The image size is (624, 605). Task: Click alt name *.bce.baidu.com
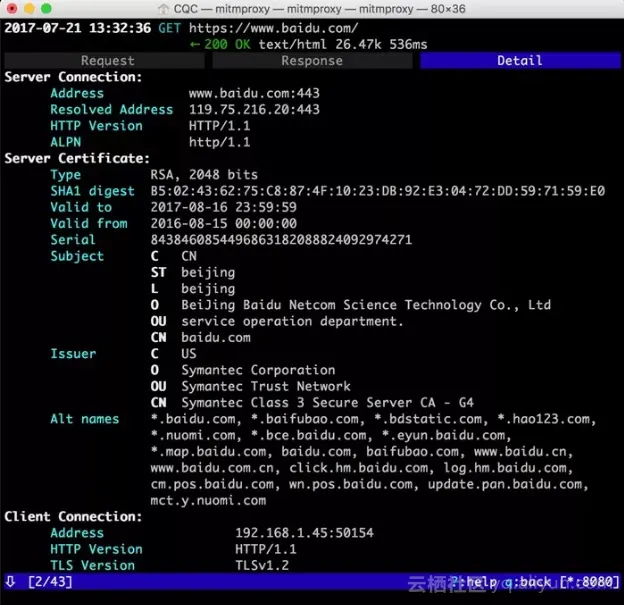[309, 435]
